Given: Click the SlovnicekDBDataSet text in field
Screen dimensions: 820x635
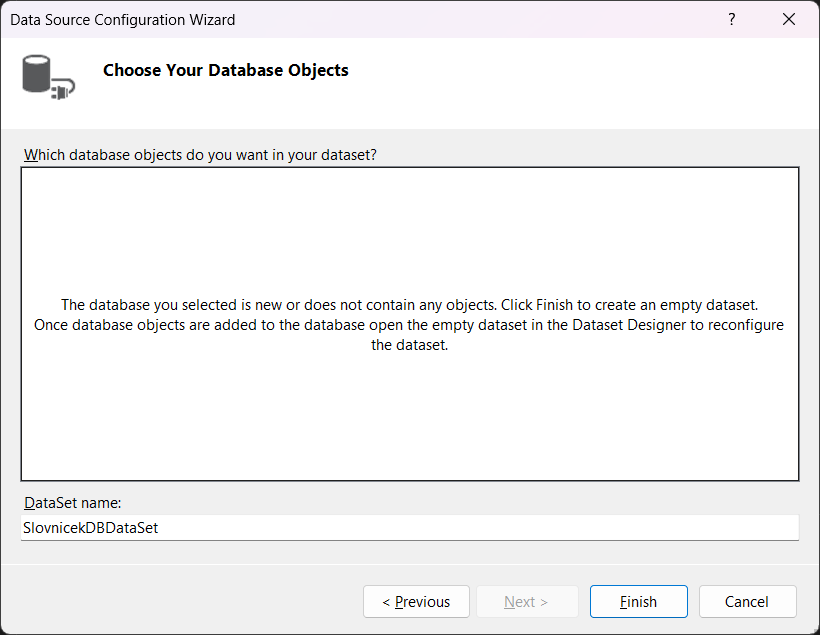Looking at the screenshot, I should click(91, 527).
